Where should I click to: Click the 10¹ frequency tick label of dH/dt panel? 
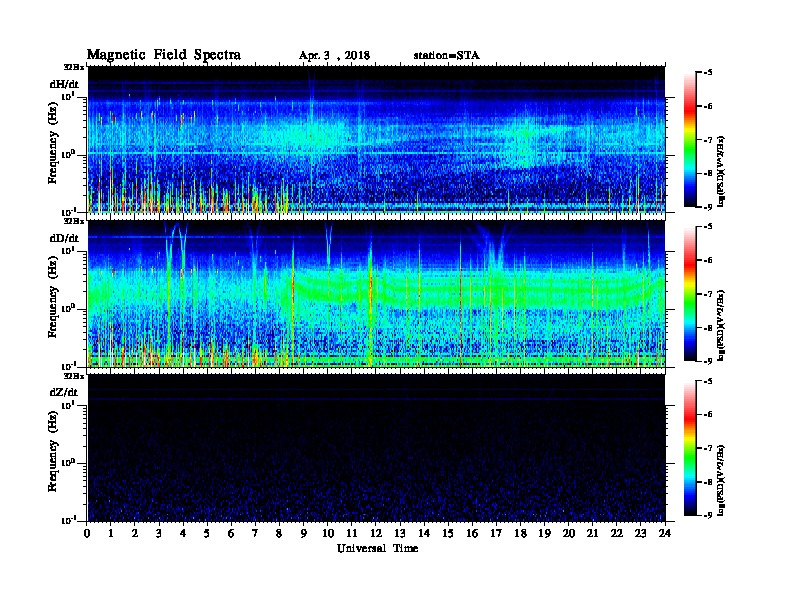(x=69, y=97)
